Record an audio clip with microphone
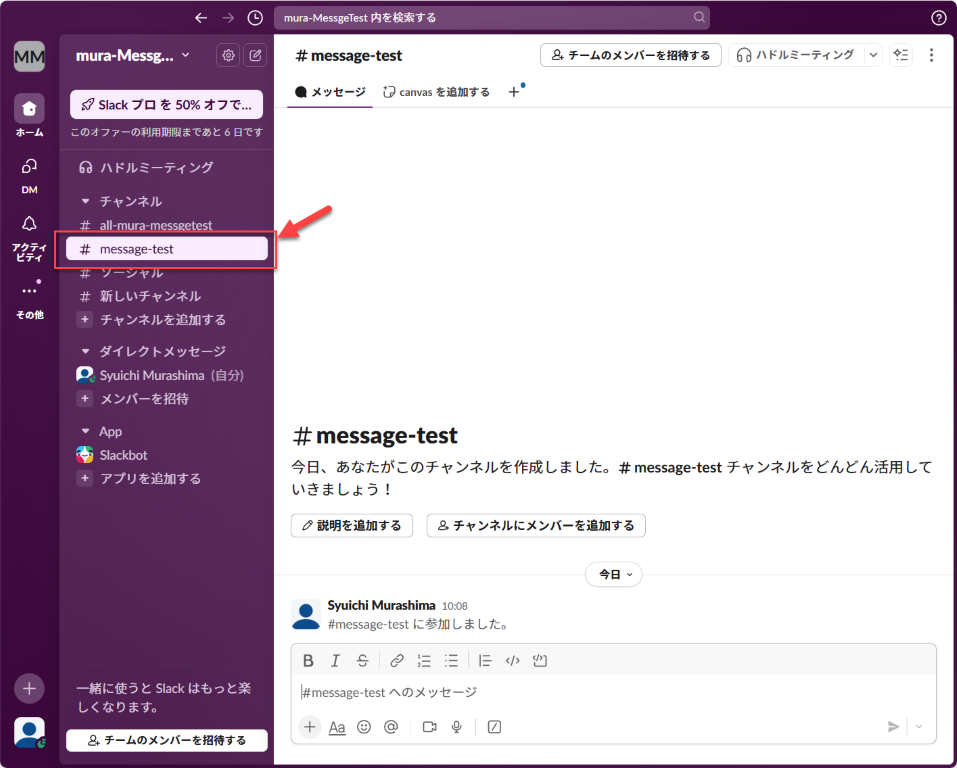Image resolution: width=957 pixels, height=768 pixels. [x=457, y=726]
